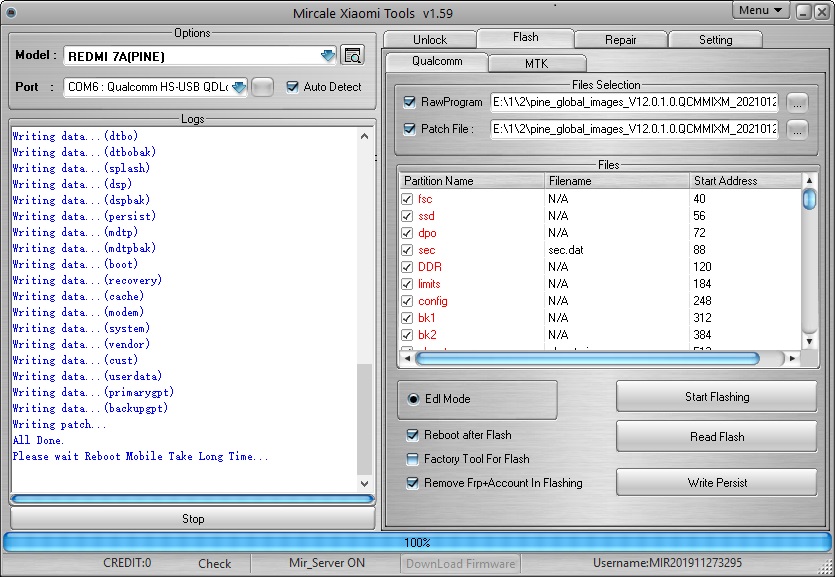Click the RawProgram path field

(x=634, y=102)
